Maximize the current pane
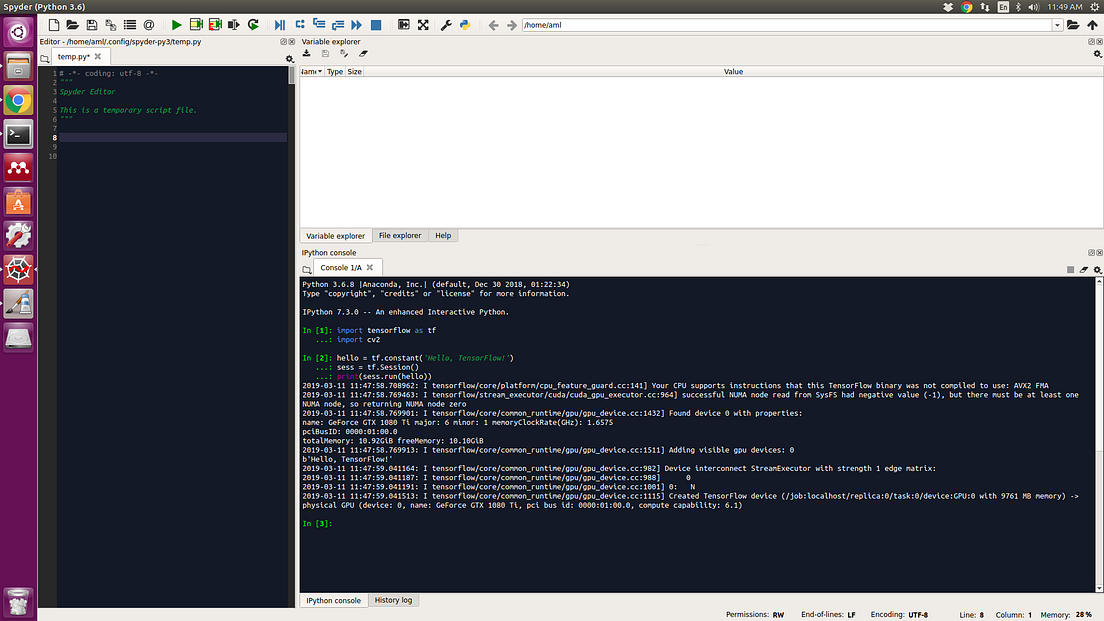The image size is (1104, 621). (x=403, y=25)
